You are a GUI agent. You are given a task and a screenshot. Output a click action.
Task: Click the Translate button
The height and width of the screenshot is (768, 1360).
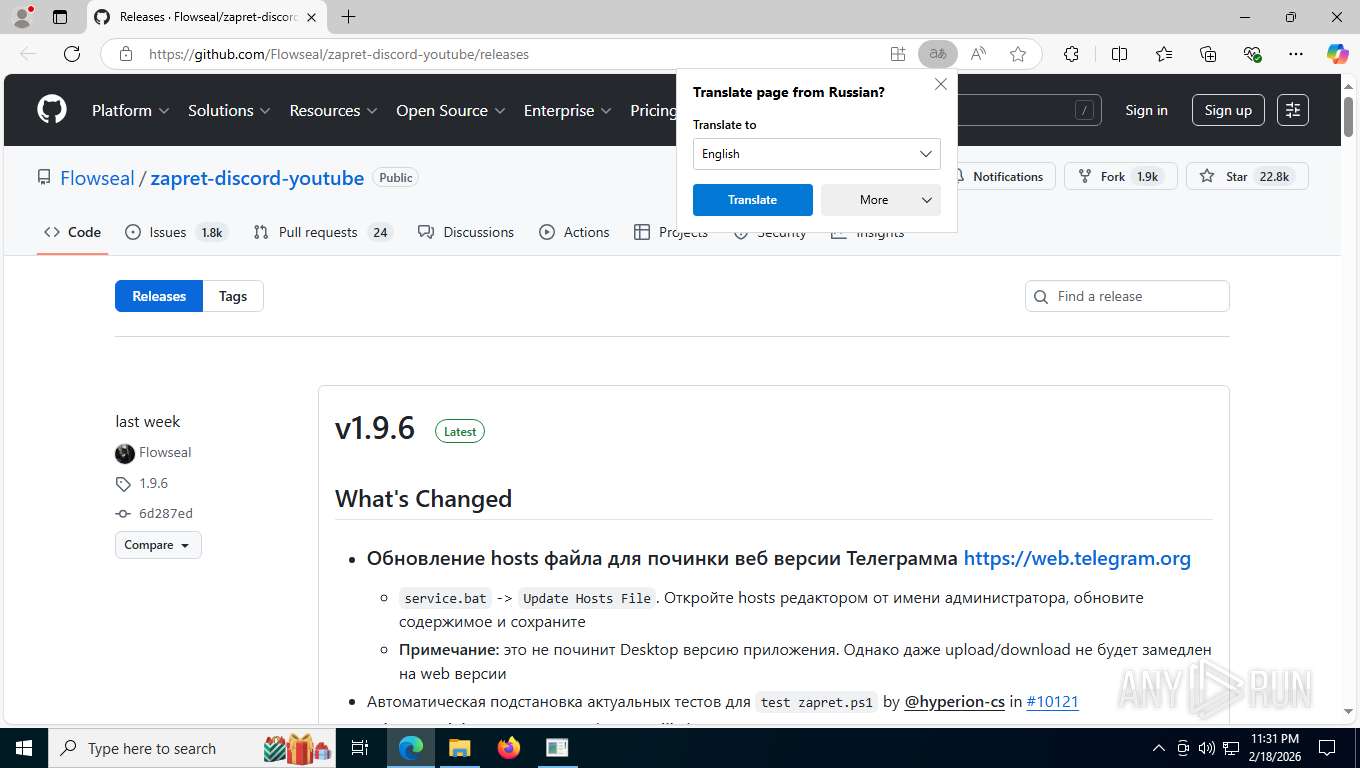[753, 200]
